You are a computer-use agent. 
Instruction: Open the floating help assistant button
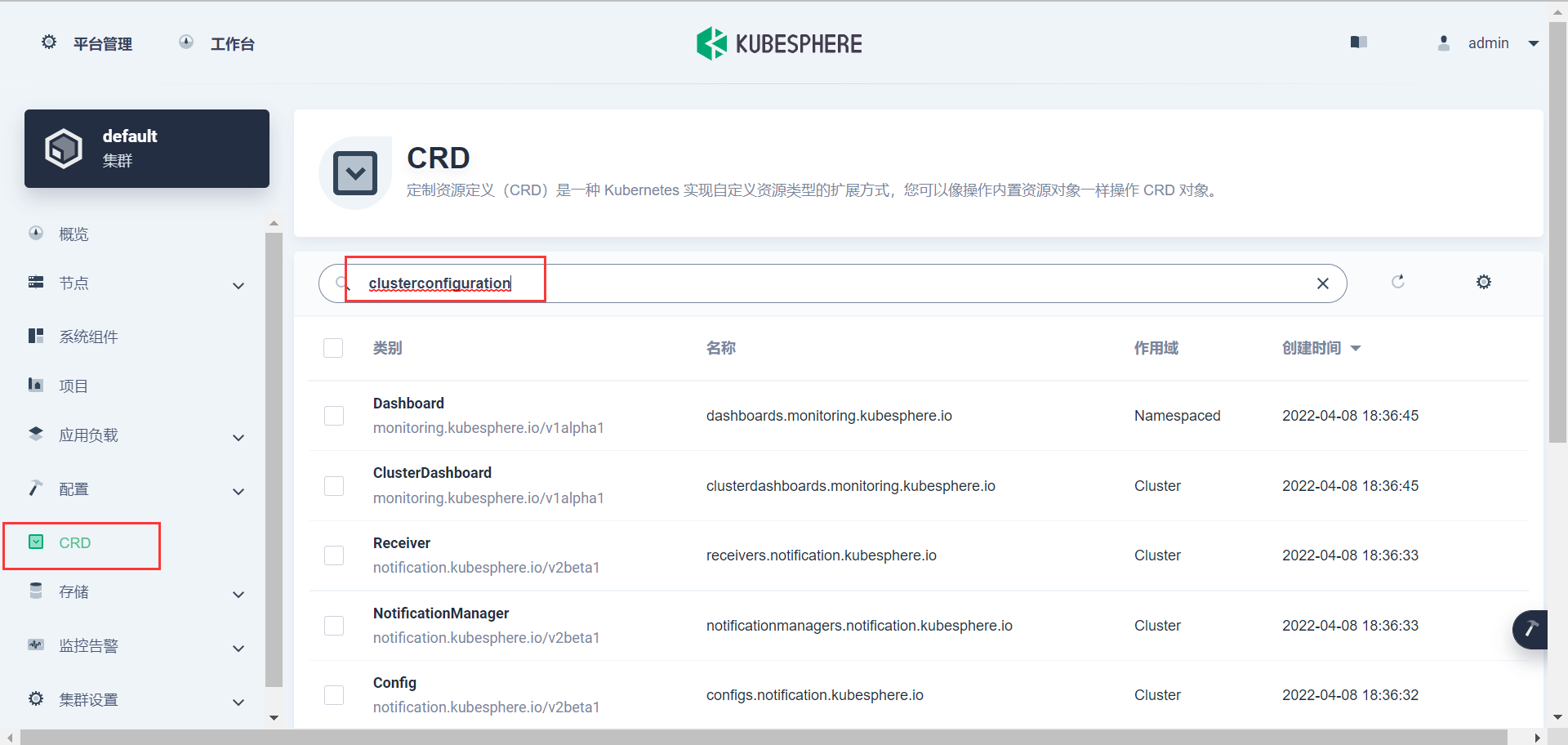[x=1531, y=629]
